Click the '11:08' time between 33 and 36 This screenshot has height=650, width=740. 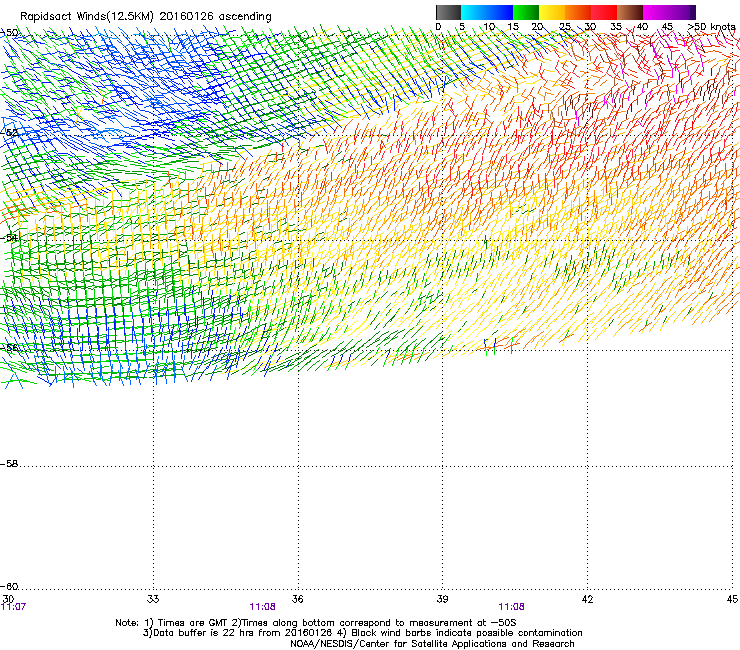262,607
